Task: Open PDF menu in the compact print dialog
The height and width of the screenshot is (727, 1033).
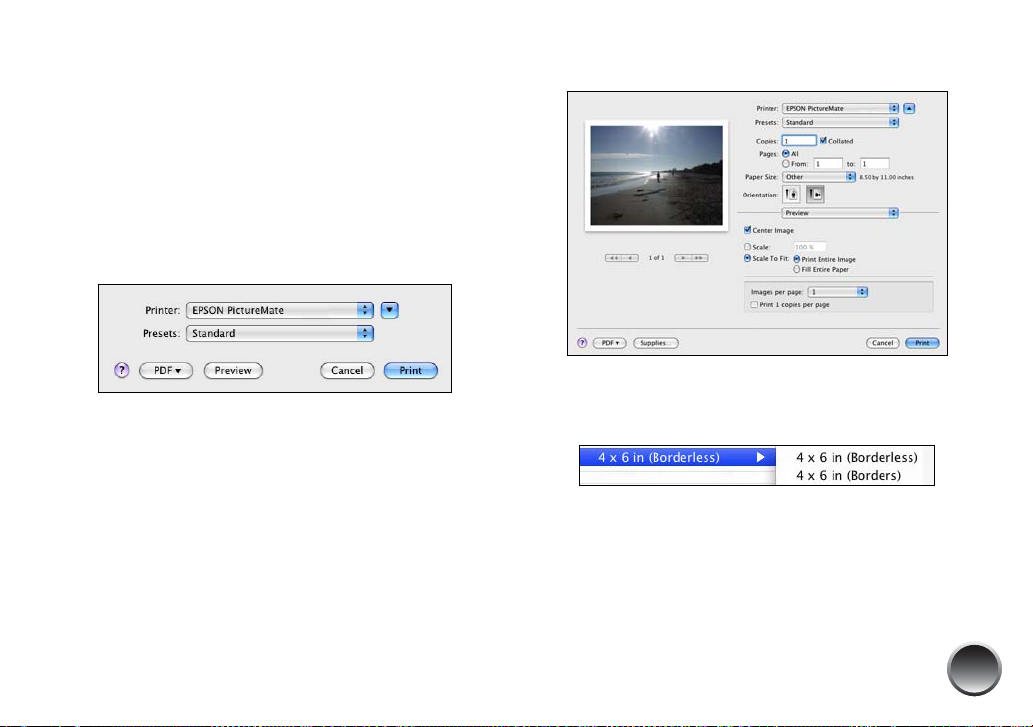Action: (166, 371)
